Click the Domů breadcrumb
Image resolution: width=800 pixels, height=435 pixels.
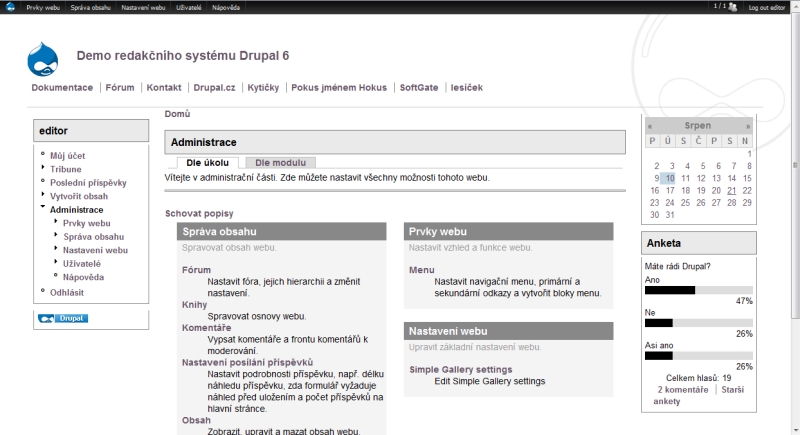[177, 114]
